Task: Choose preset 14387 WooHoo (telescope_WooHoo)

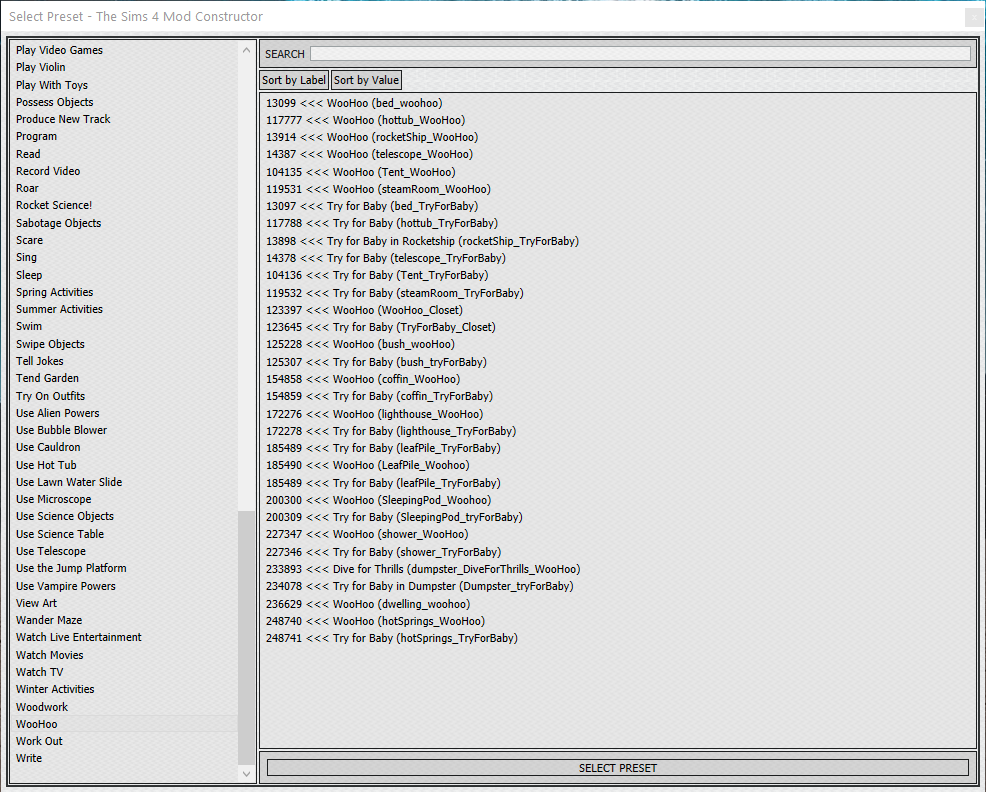Action: (x=369, y=154)
